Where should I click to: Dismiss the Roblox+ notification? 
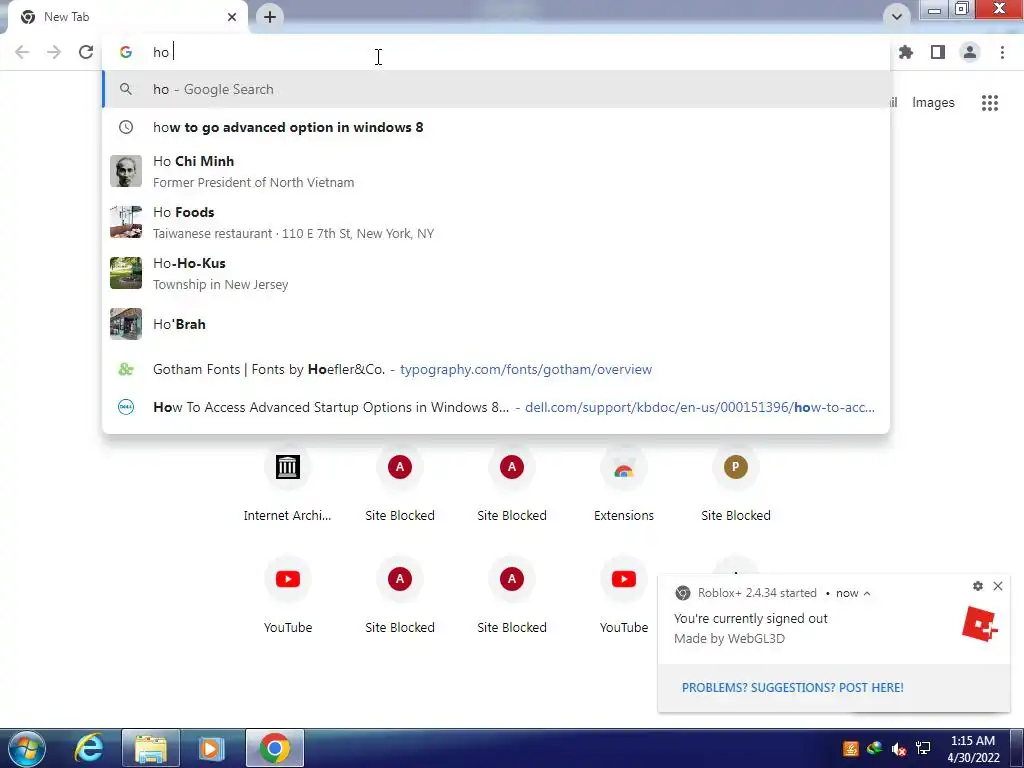998,586
